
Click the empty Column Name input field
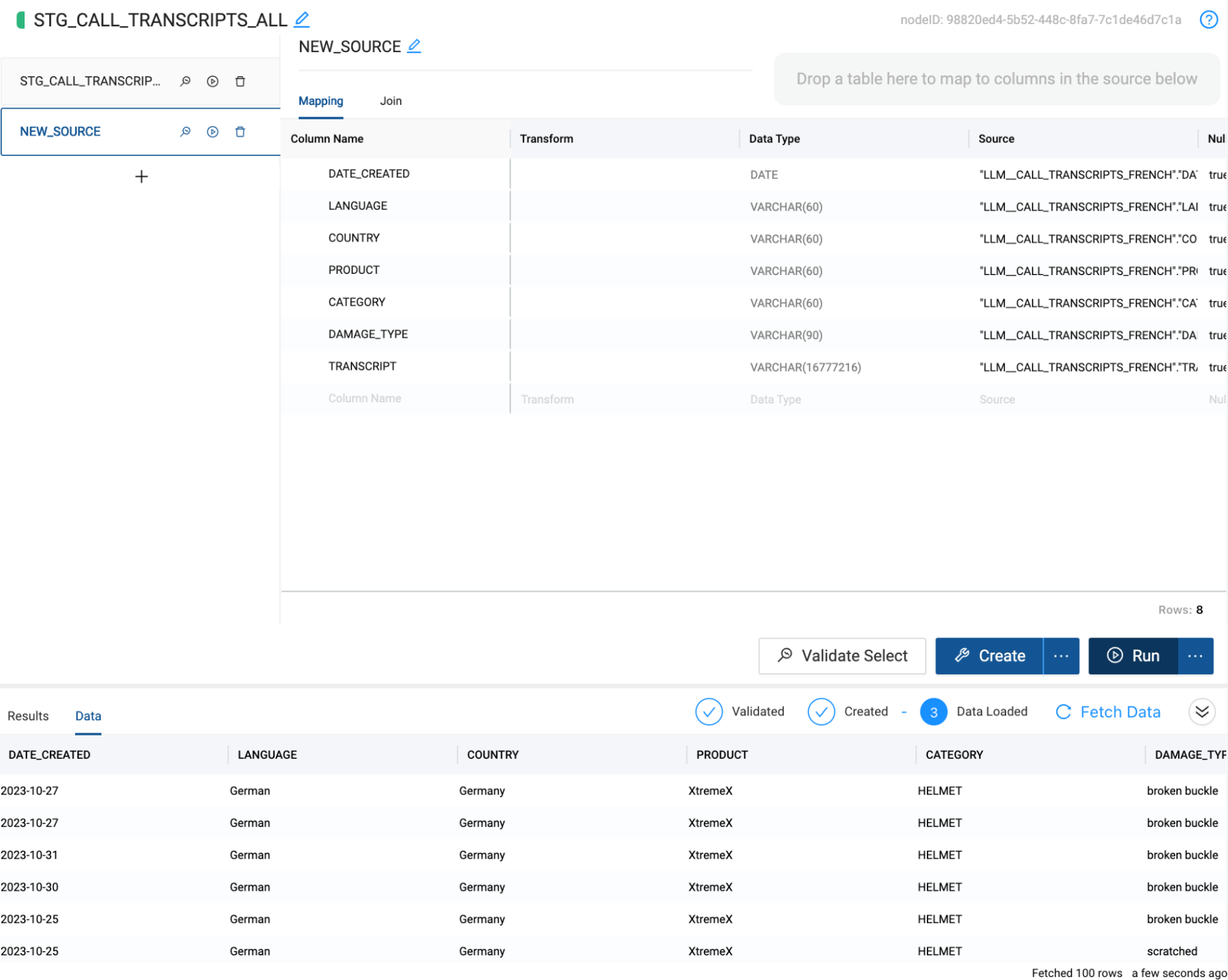(395, 399)
